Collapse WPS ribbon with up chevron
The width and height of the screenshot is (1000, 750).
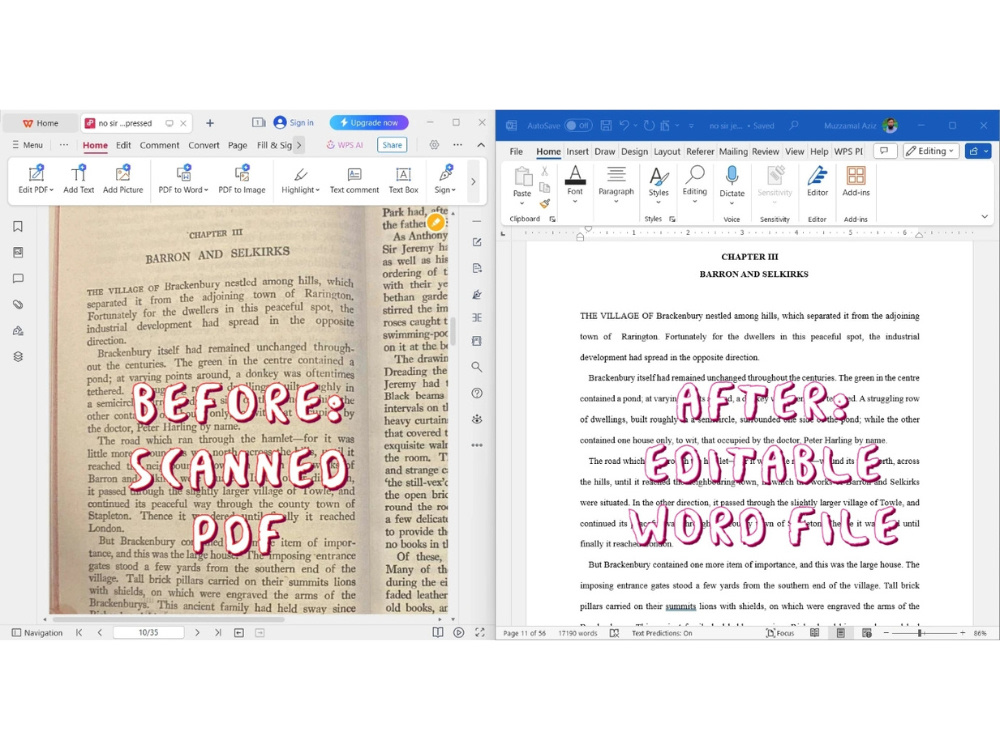481,145
